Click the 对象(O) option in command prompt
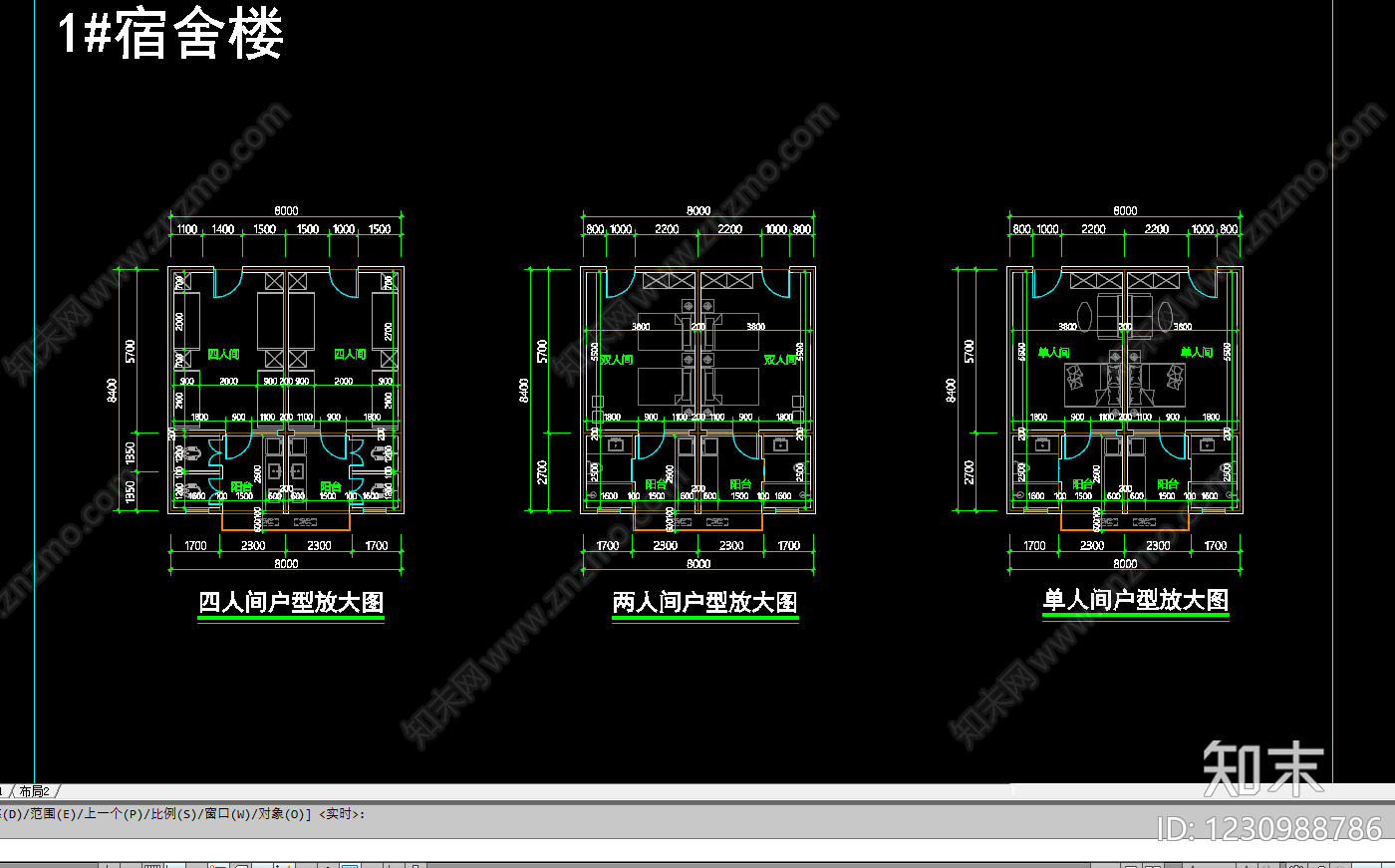 point(284,814)
